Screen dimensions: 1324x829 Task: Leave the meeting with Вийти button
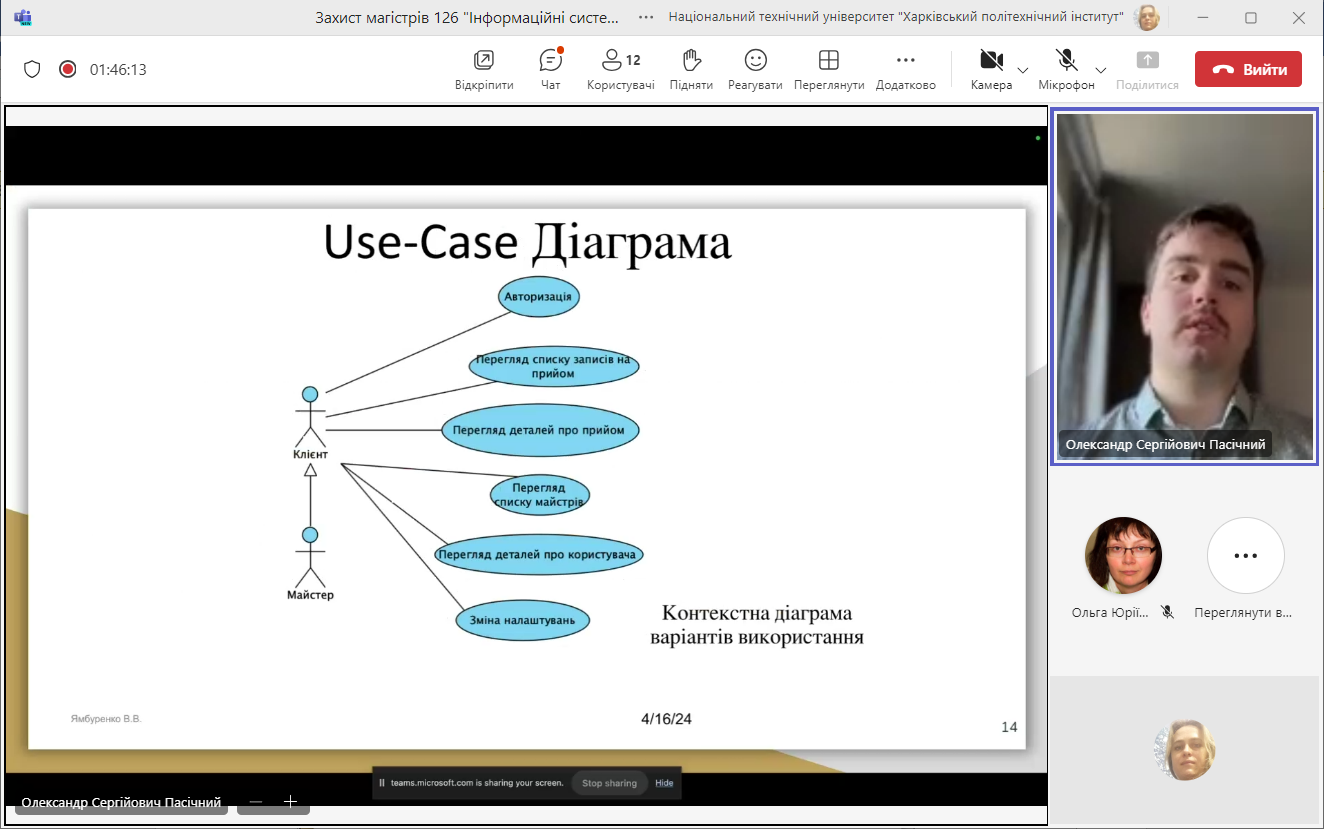1248,69
